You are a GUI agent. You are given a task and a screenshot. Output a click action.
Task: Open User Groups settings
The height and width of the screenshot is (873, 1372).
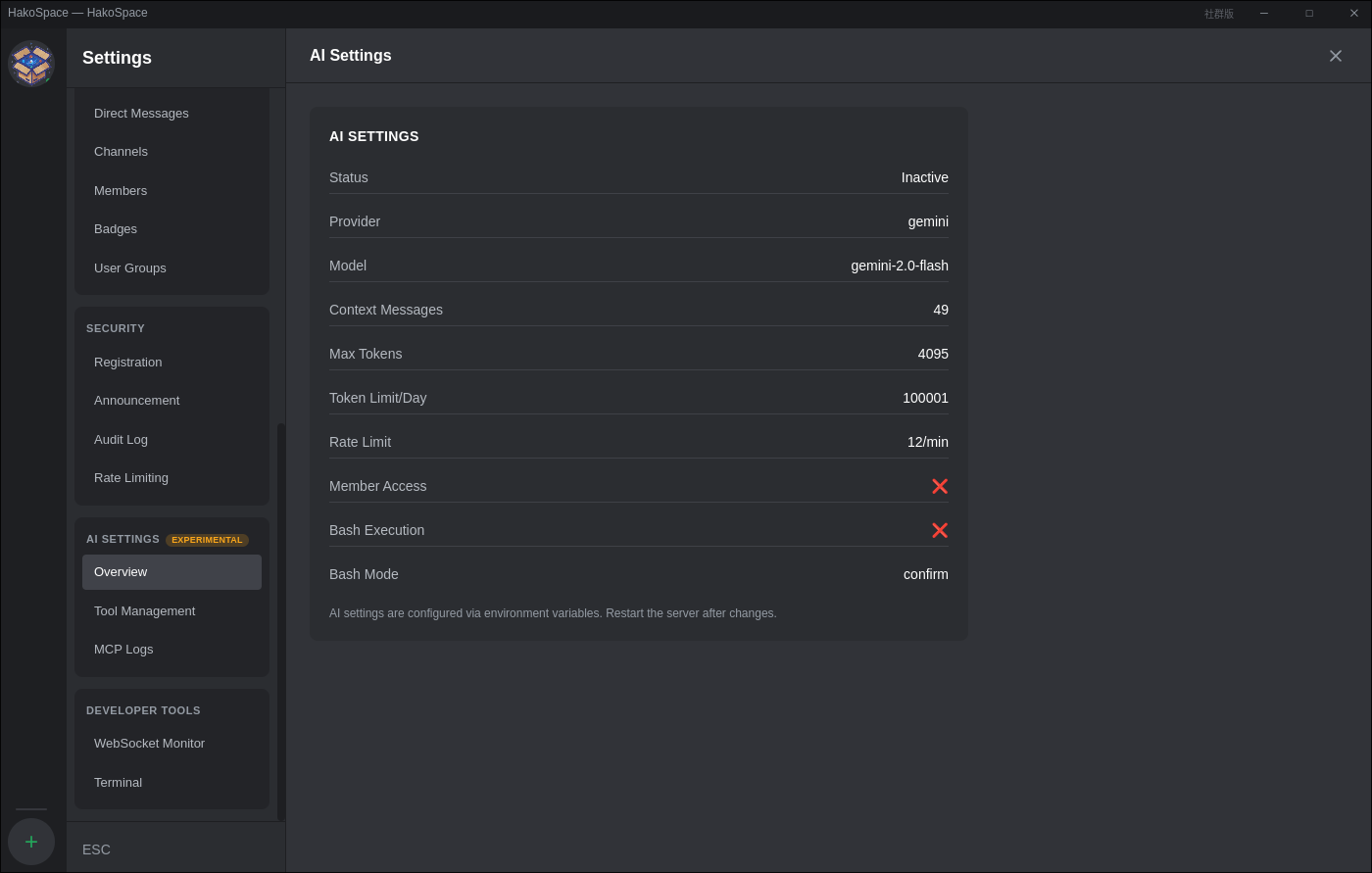pyautogui.click(x=130, y=267)
